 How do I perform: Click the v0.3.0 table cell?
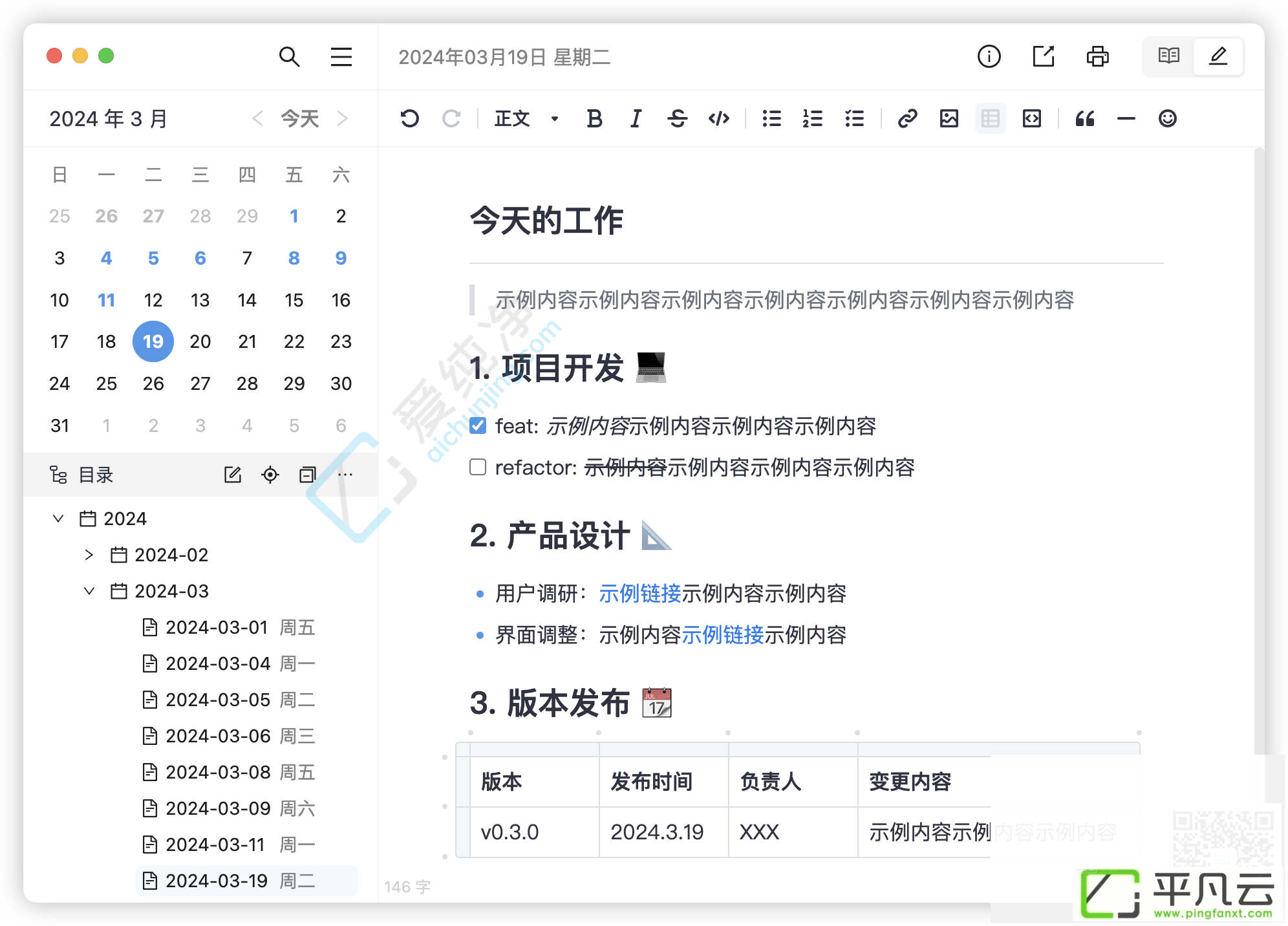(535, 832)
